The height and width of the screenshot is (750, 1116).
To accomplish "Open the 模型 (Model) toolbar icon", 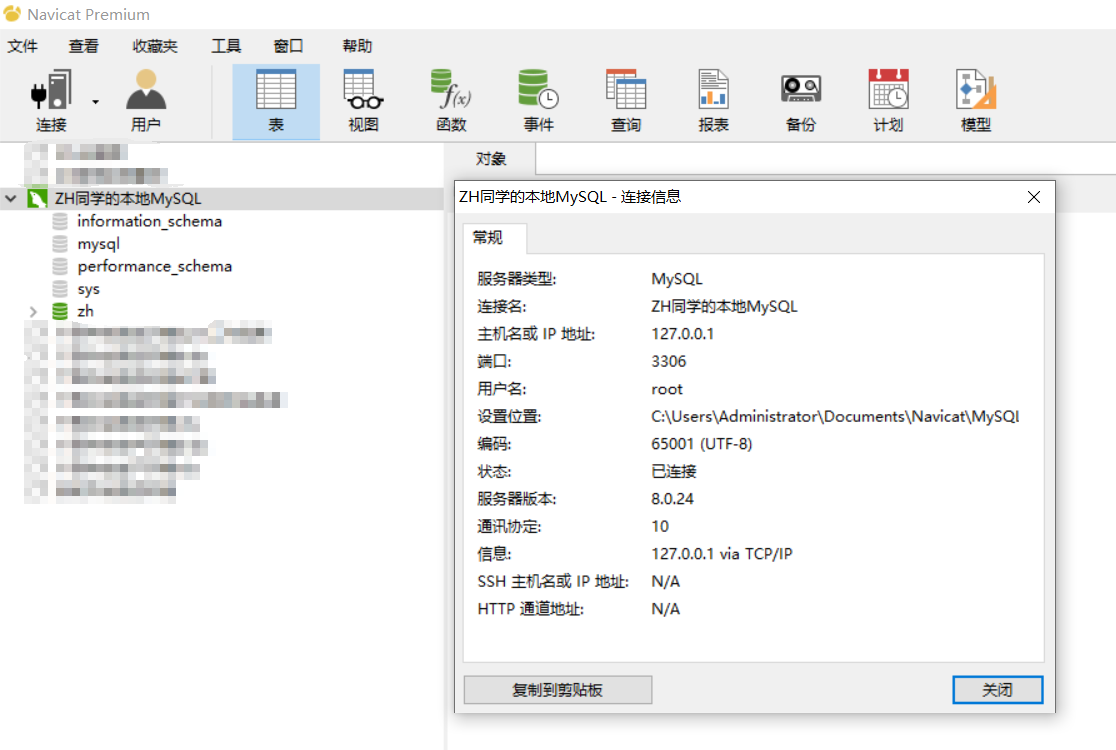I will (x=976, y=100).
